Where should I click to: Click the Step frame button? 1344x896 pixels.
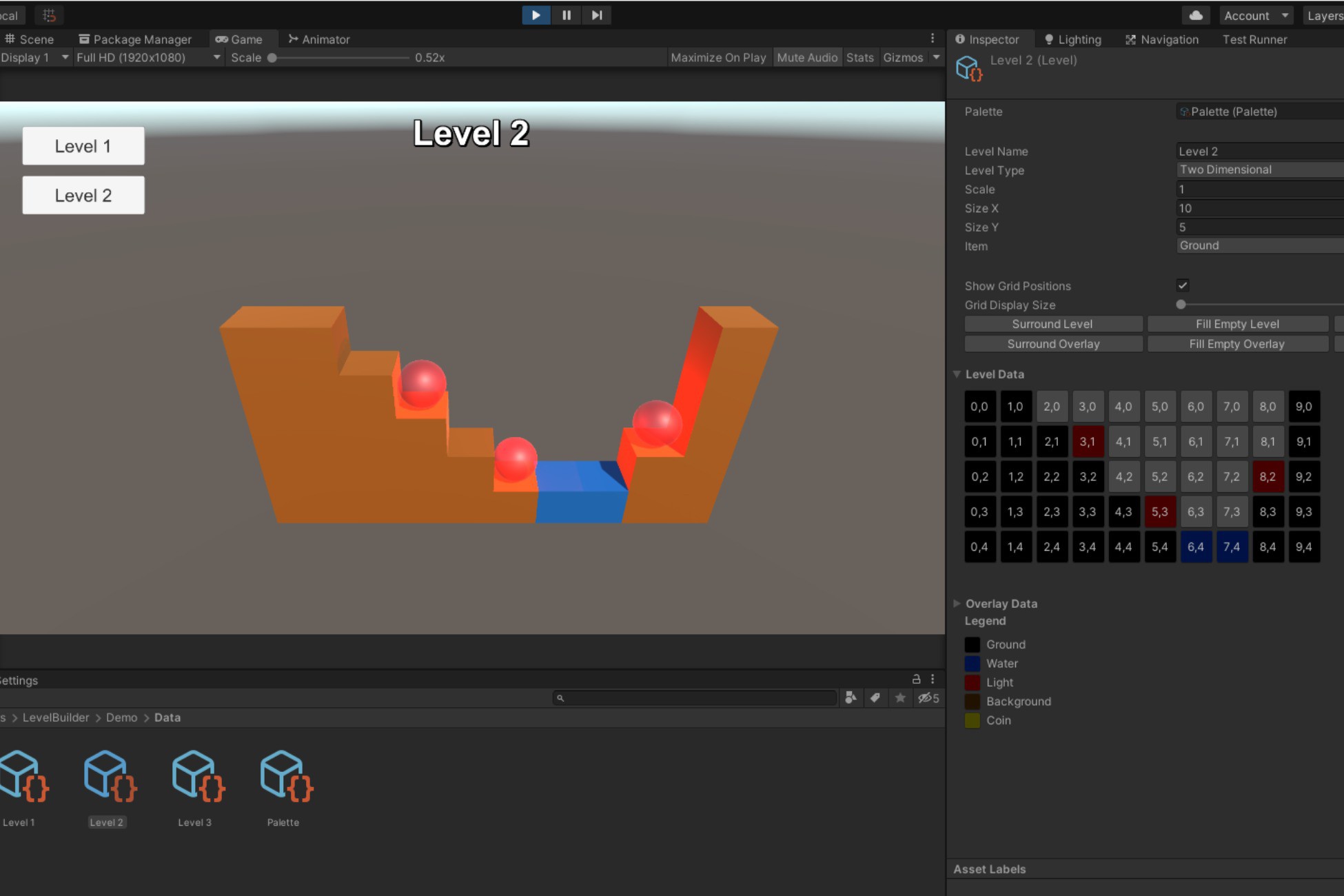click(x=596, y=15)
